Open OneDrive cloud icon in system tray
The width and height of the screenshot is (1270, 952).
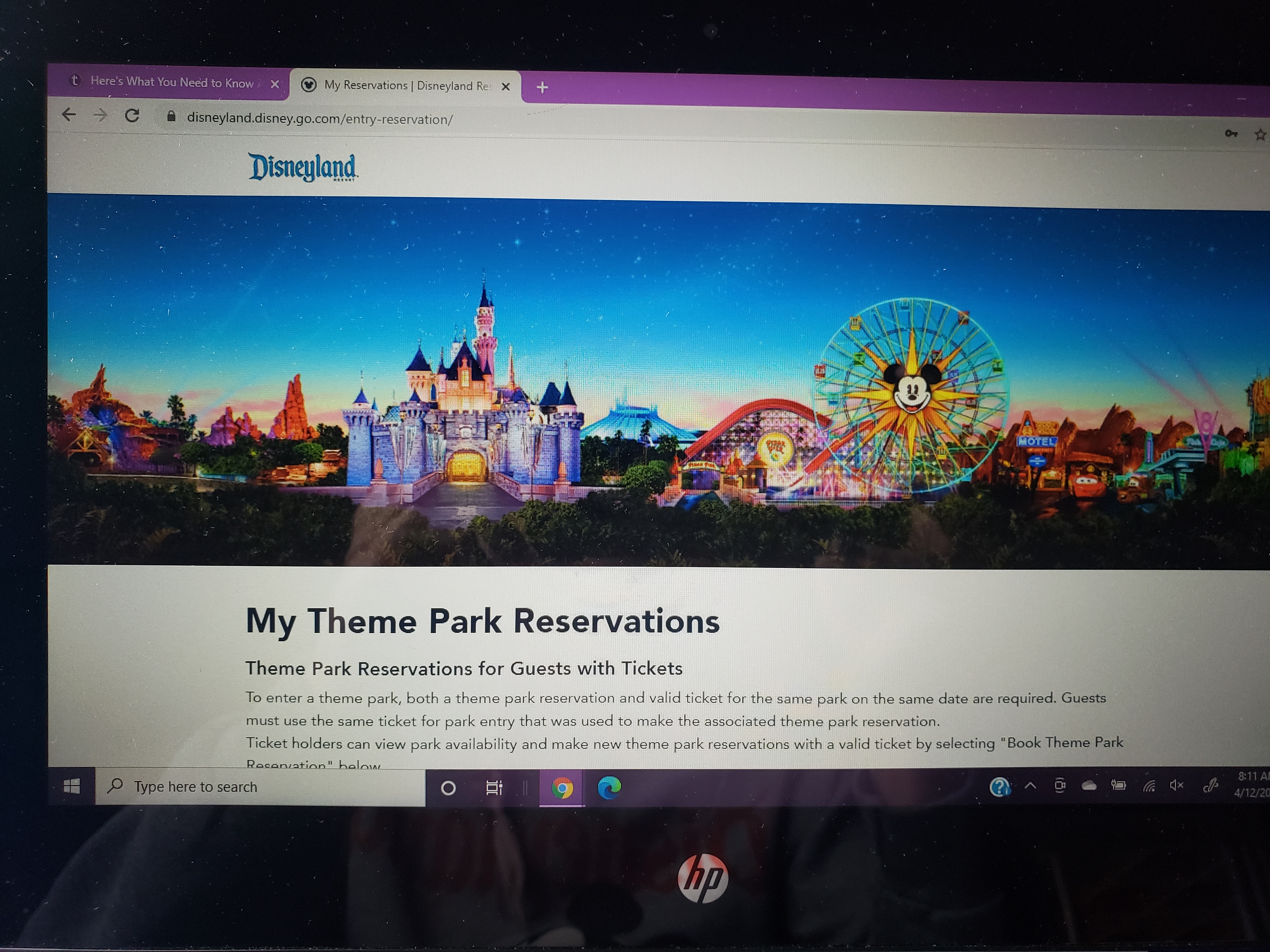pos(1089,785)
